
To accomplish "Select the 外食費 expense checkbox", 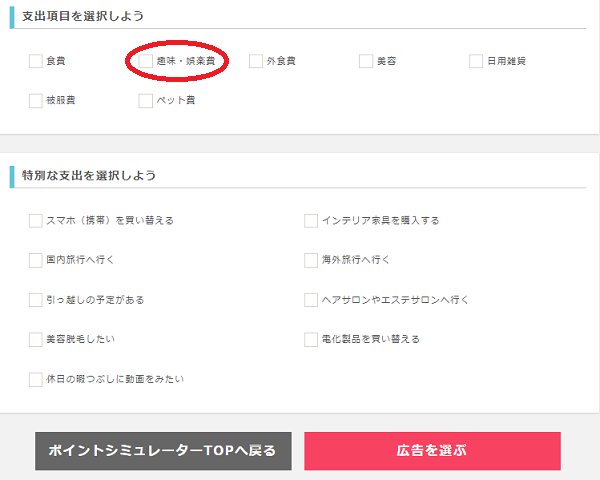I will 256,61.
